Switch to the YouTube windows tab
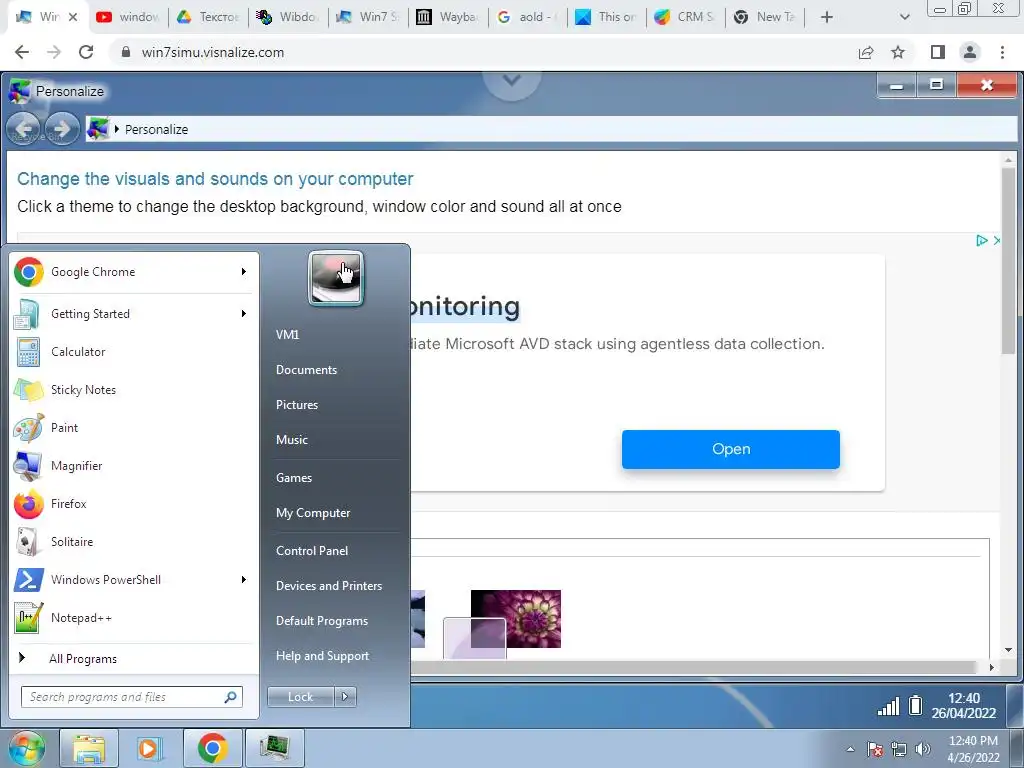This screenshot has width=1024, height=768. [x=128, y=17]
